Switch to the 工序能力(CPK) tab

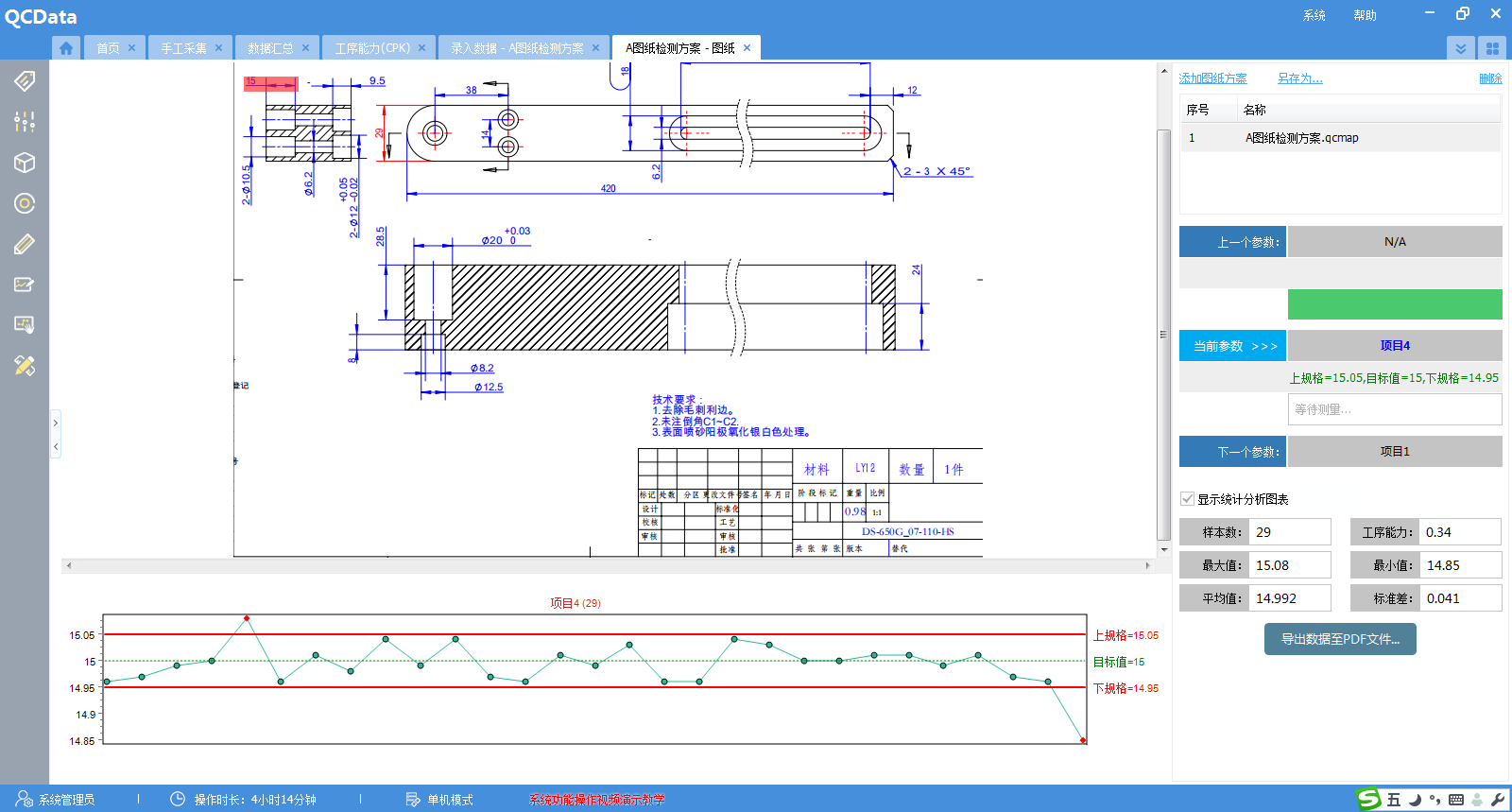coord(372,48)
